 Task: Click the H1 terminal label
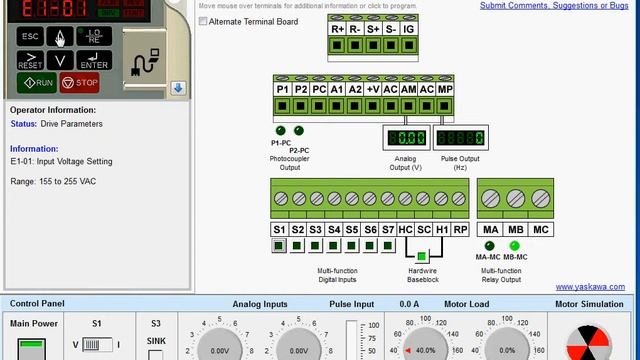tap(442, 230)
